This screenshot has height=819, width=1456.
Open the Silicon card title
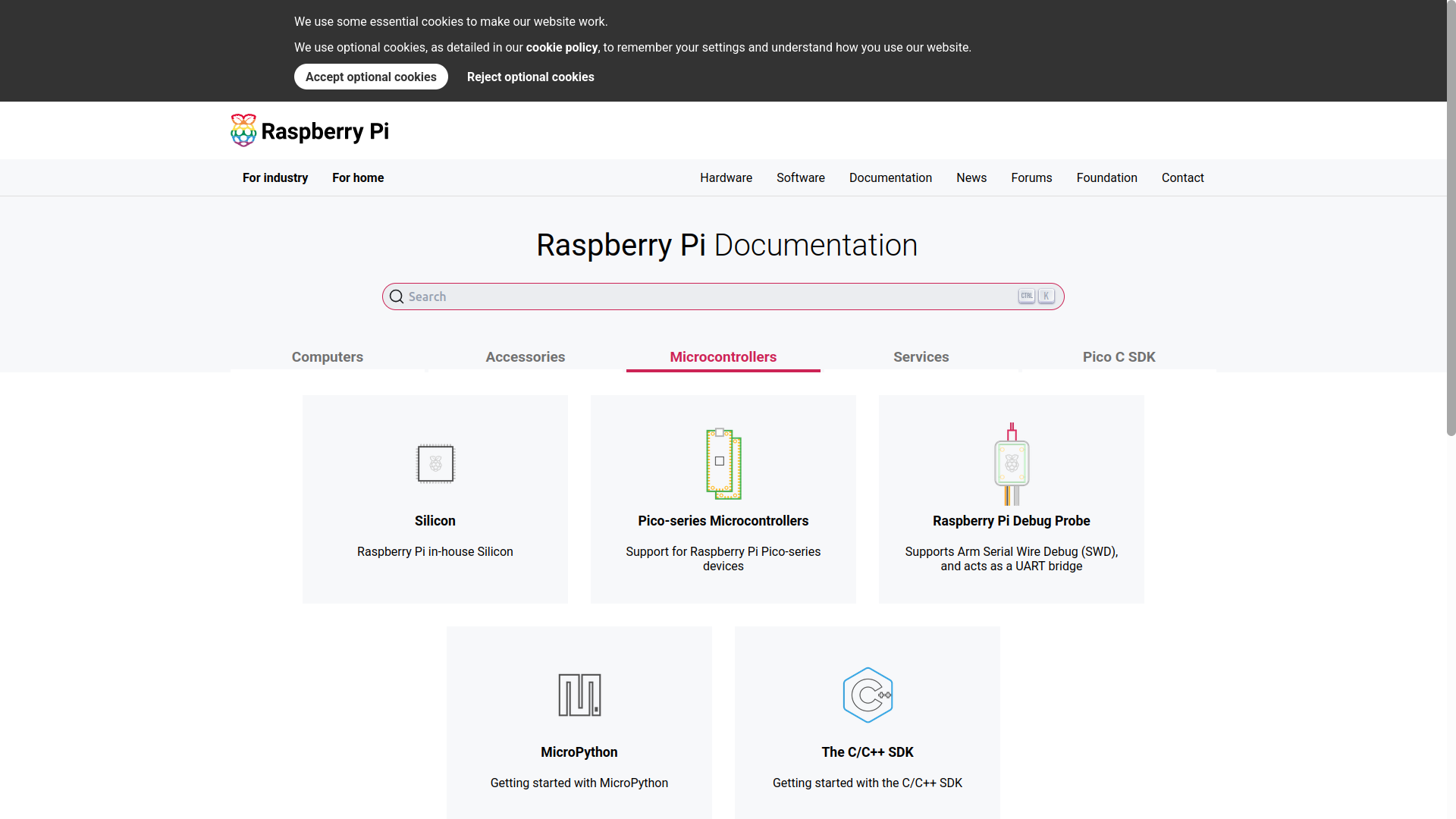(x=435, y=521)
